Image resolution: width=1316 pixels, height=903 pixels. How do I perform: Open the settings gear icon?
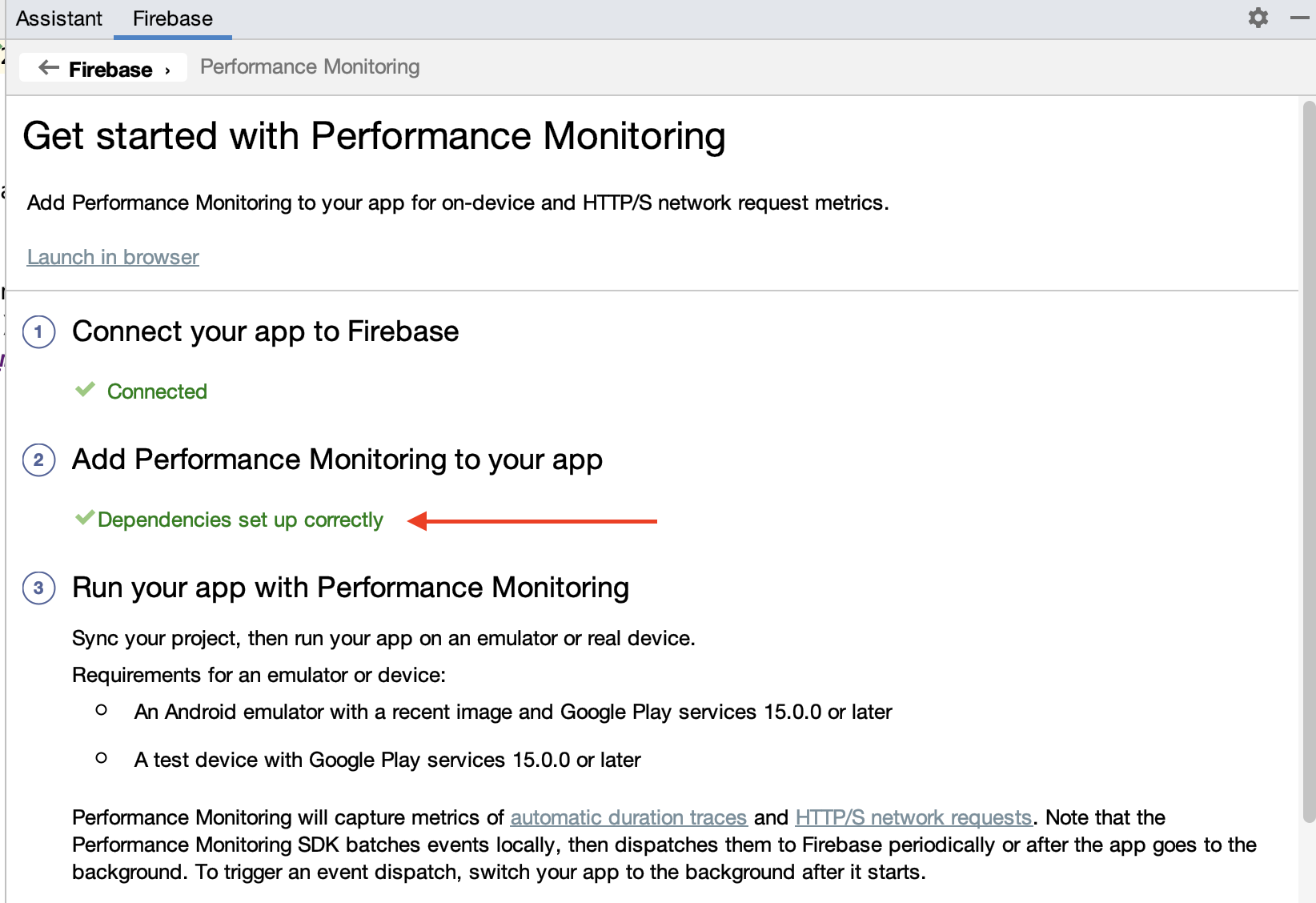(x=1258, y=17)
